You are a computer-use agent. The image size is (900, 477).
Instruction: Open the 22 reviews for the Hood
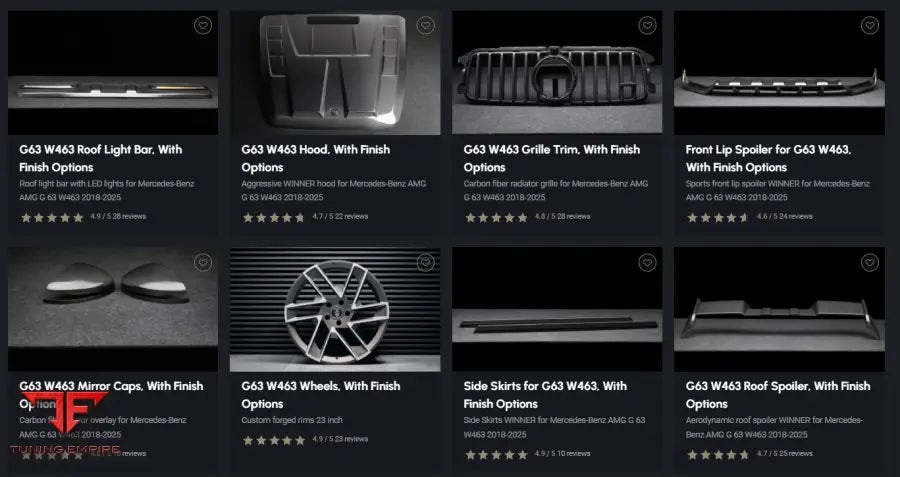pos(348,216)
